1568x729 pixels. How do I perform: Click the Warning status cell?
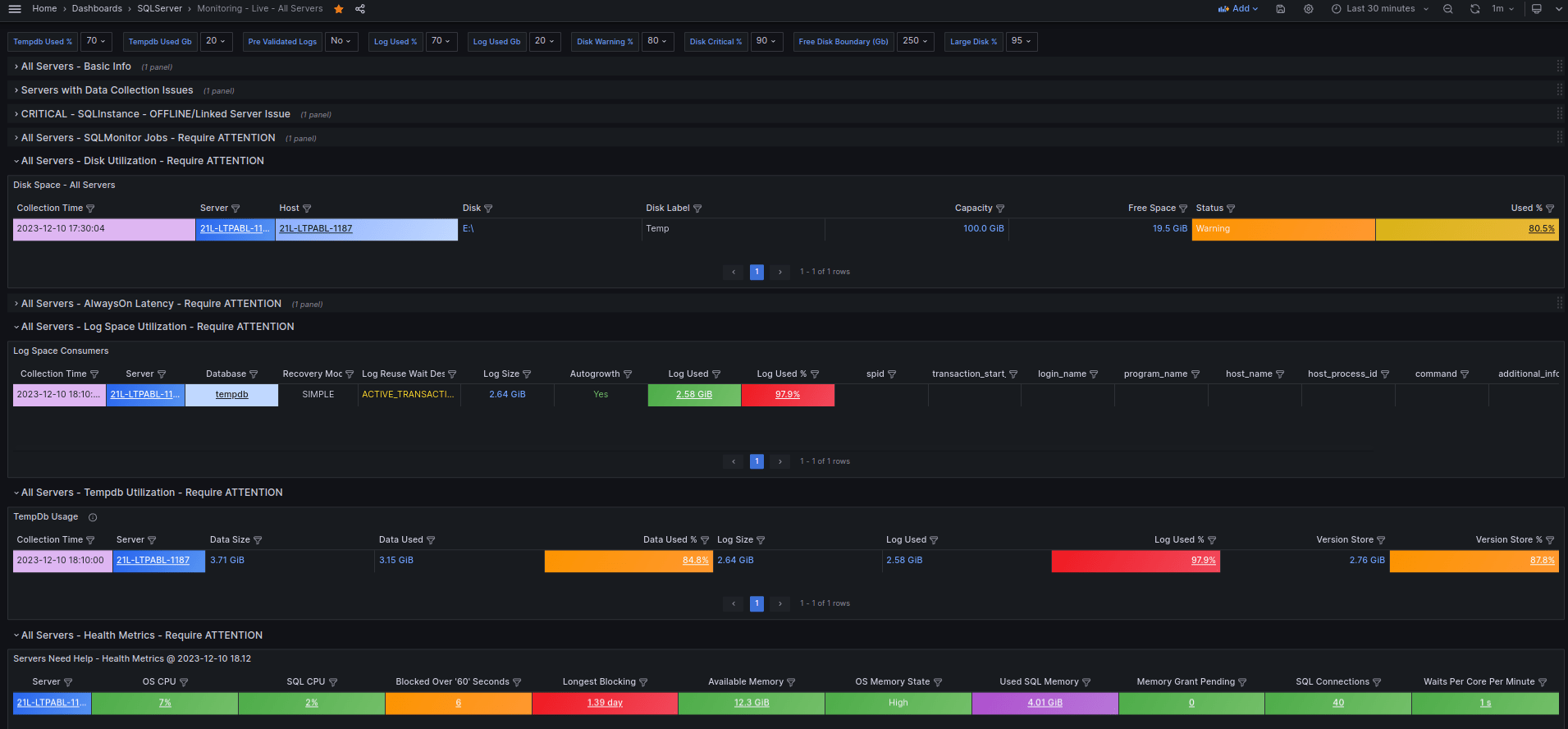point(1283,229)
